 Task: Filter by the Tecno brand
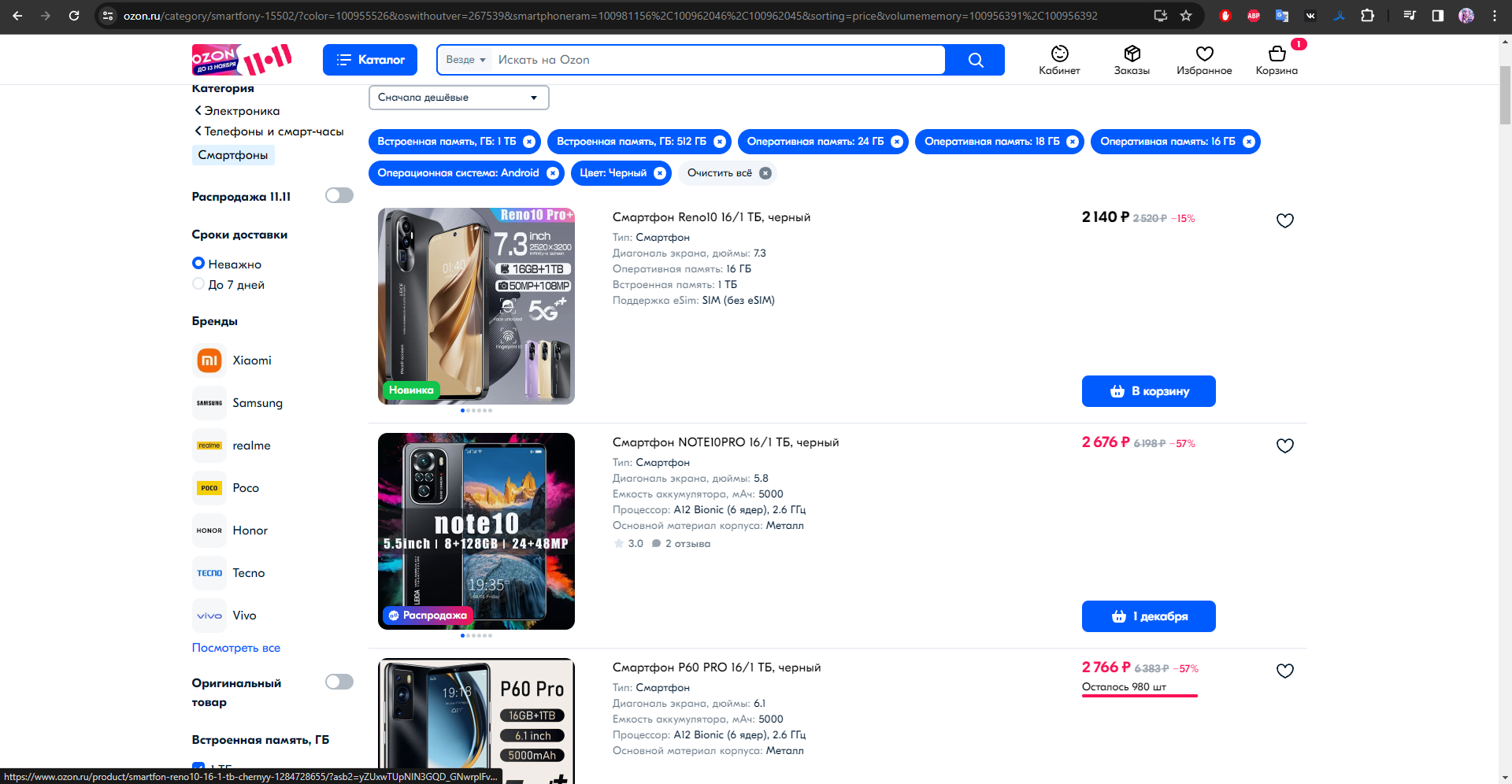(x=229, y=573)
